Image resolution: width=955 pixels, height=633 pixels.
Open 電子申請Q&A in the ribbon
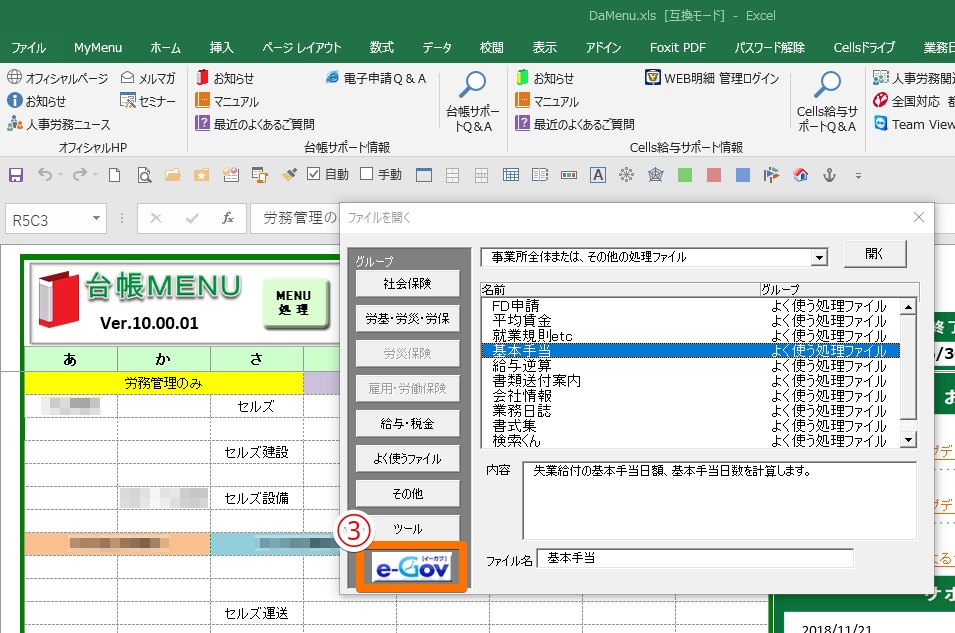[x=376, y=78]
